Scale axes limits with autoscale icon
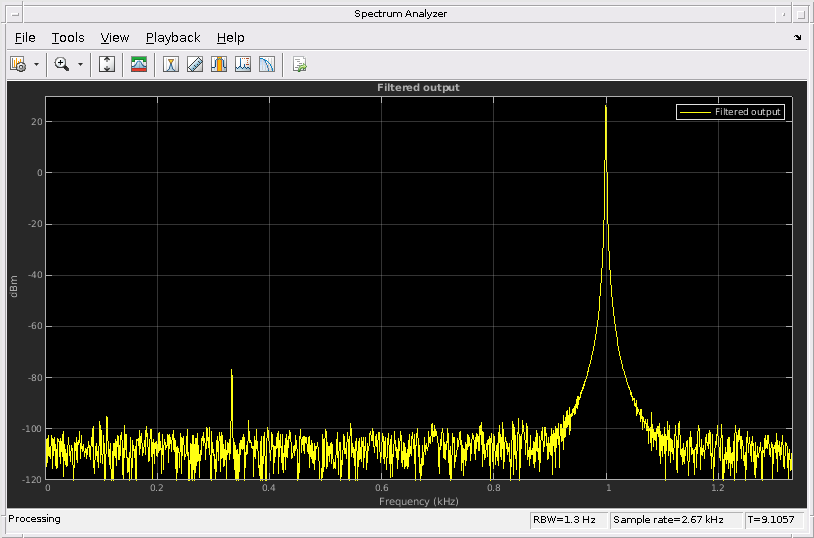This screenshot has width=814, height=538. tap(107, 64)
